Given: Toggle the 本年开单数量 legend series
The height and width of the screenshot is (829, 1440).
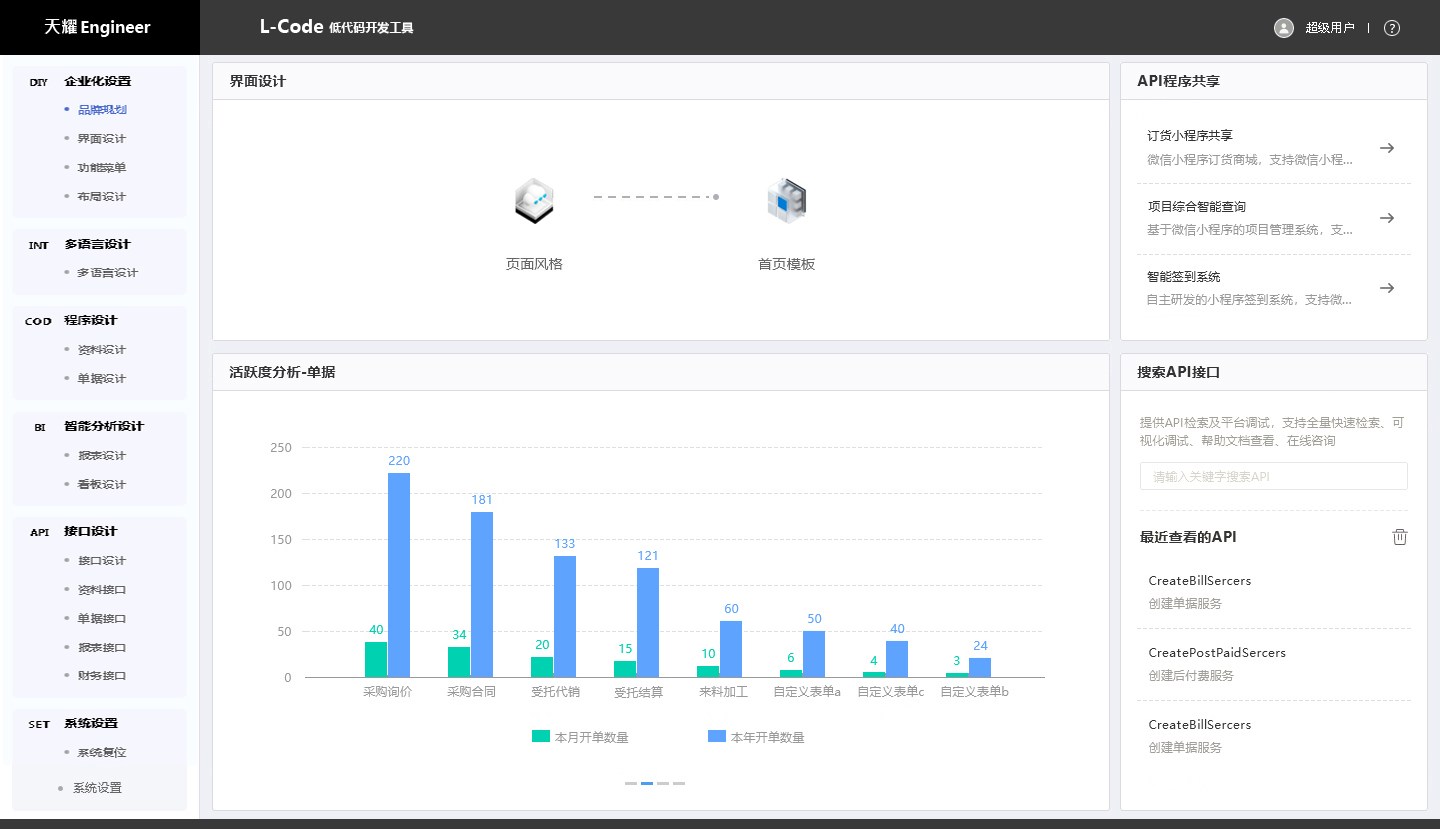Looking at the screenshot, I should [756, 737].
